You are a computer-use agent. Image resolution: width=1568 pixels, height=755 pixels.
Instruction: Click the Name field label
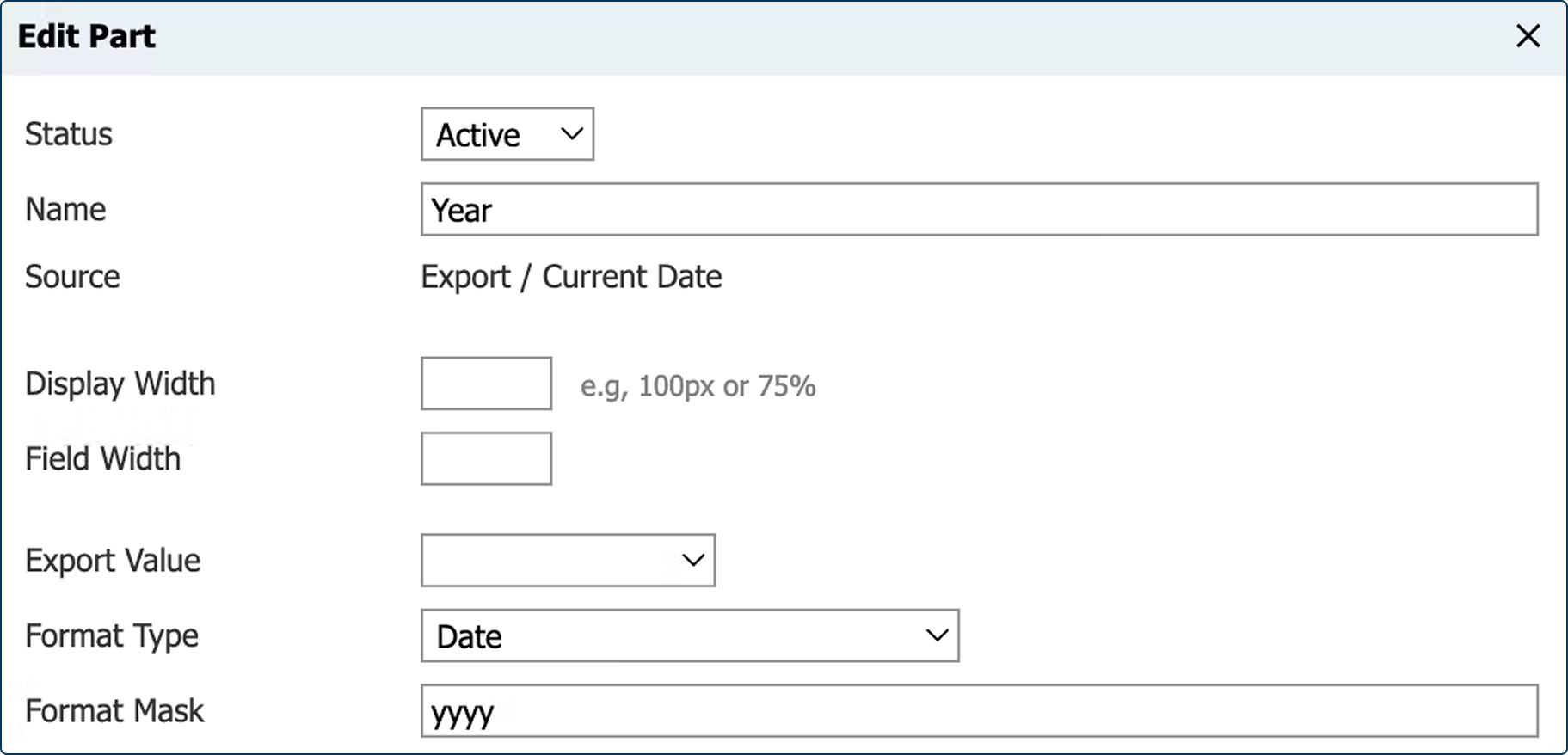[65, 210]
